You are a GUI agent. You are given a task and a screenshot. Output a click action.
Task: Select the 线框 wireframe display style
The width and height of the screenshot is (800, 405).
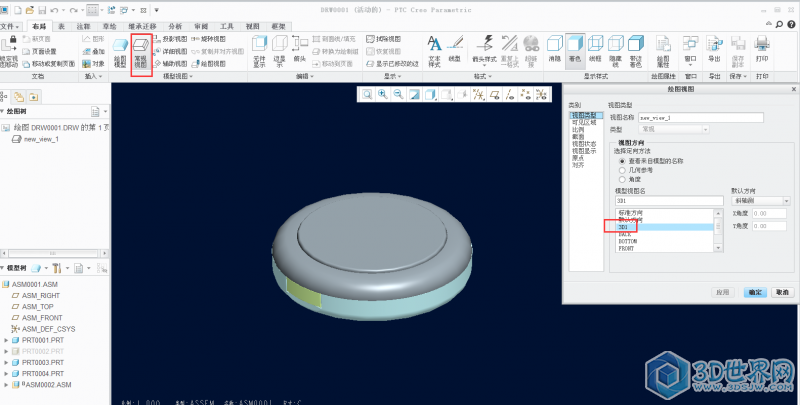pyautogui.click(x=595, y=50)
